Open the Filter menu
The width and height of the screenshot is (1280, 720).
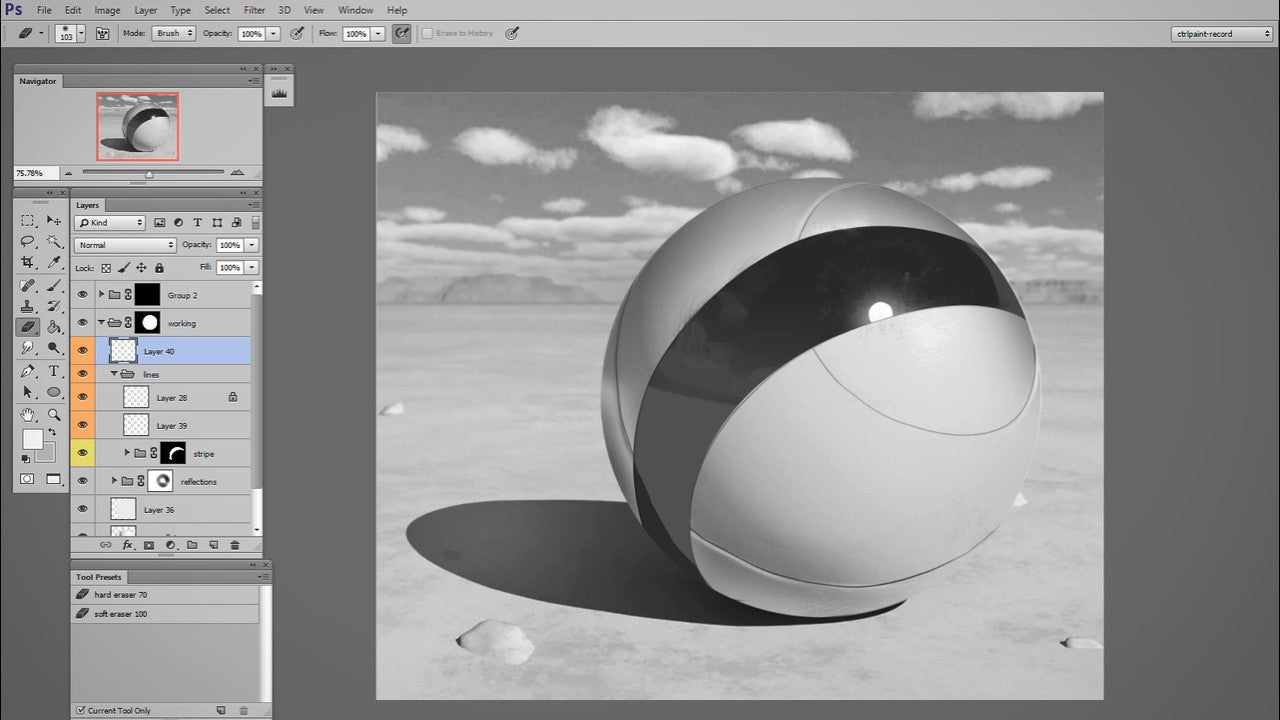coord(254,10)
